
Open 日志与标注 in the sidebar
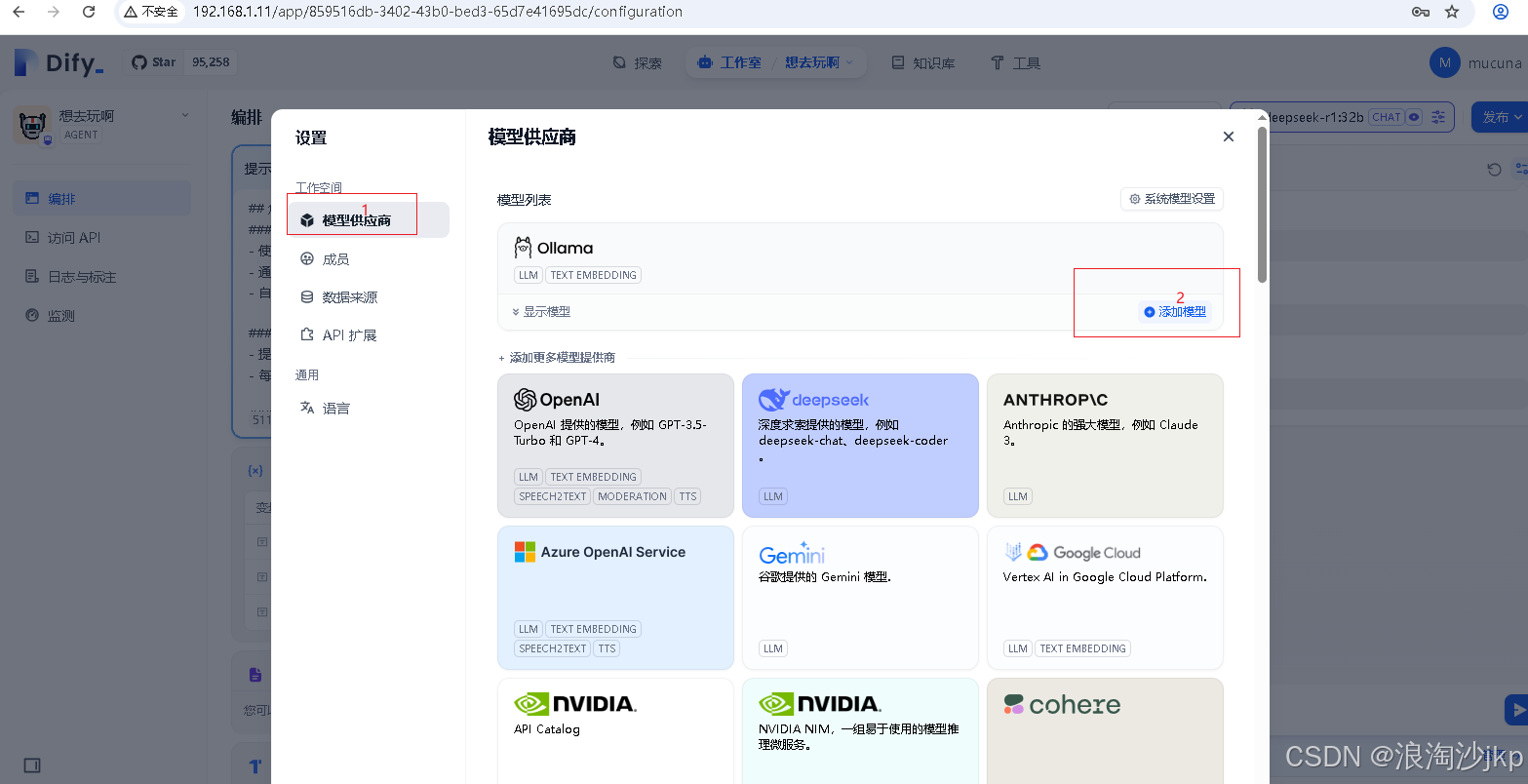[x=101, y=277]
